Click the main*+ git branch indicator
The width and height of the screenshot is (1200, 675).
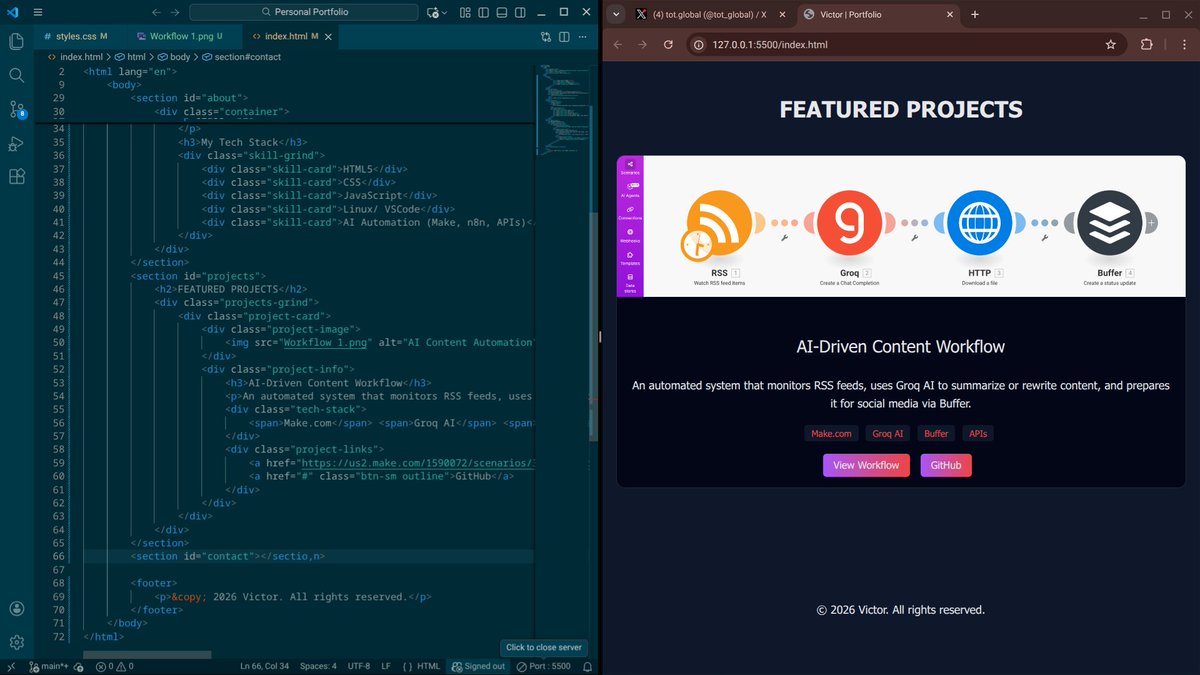(50, 666)
